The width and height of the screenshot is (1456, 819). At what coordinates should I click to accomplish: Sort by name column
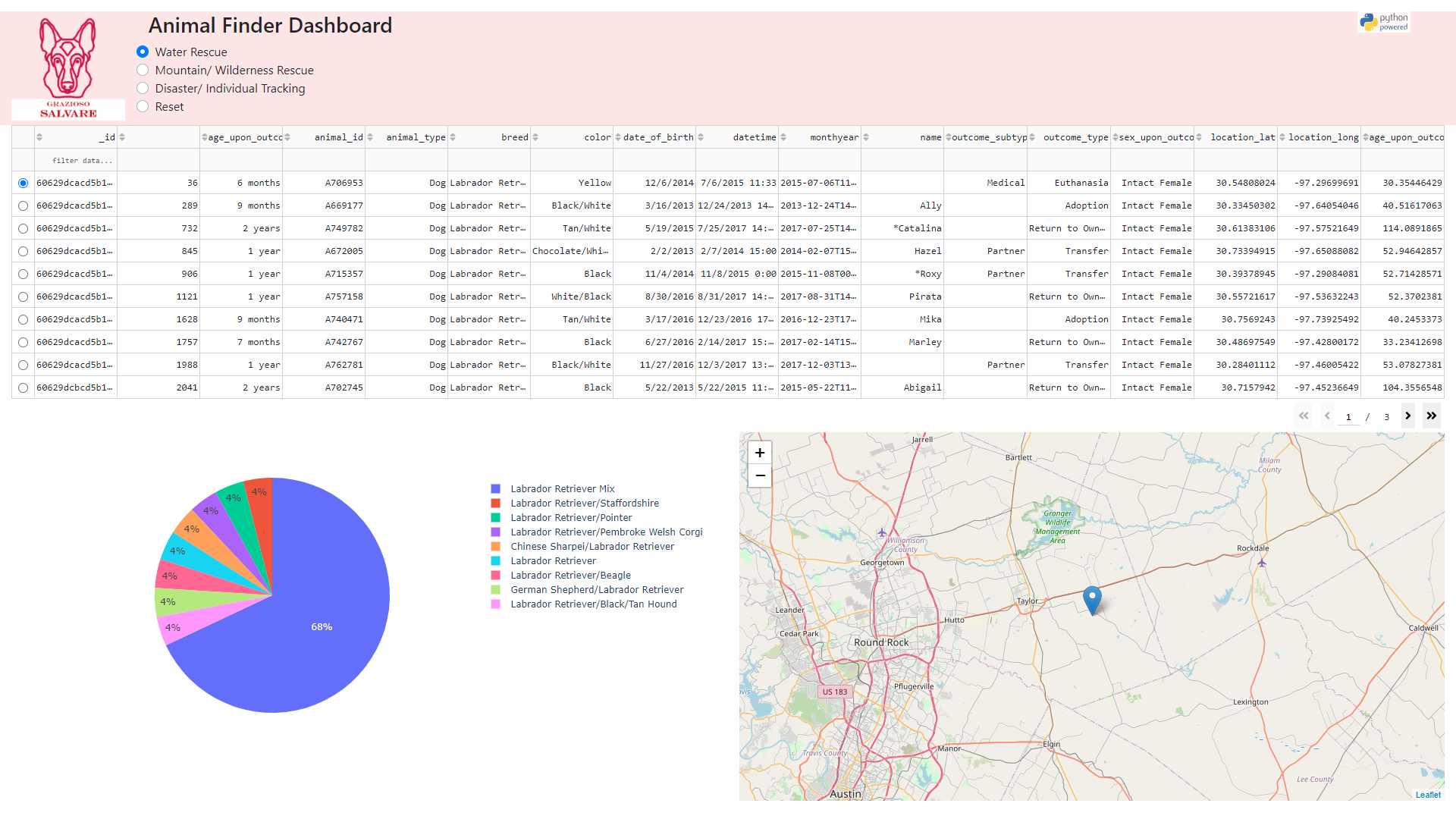pyautogui.click(x=866, y=137)
